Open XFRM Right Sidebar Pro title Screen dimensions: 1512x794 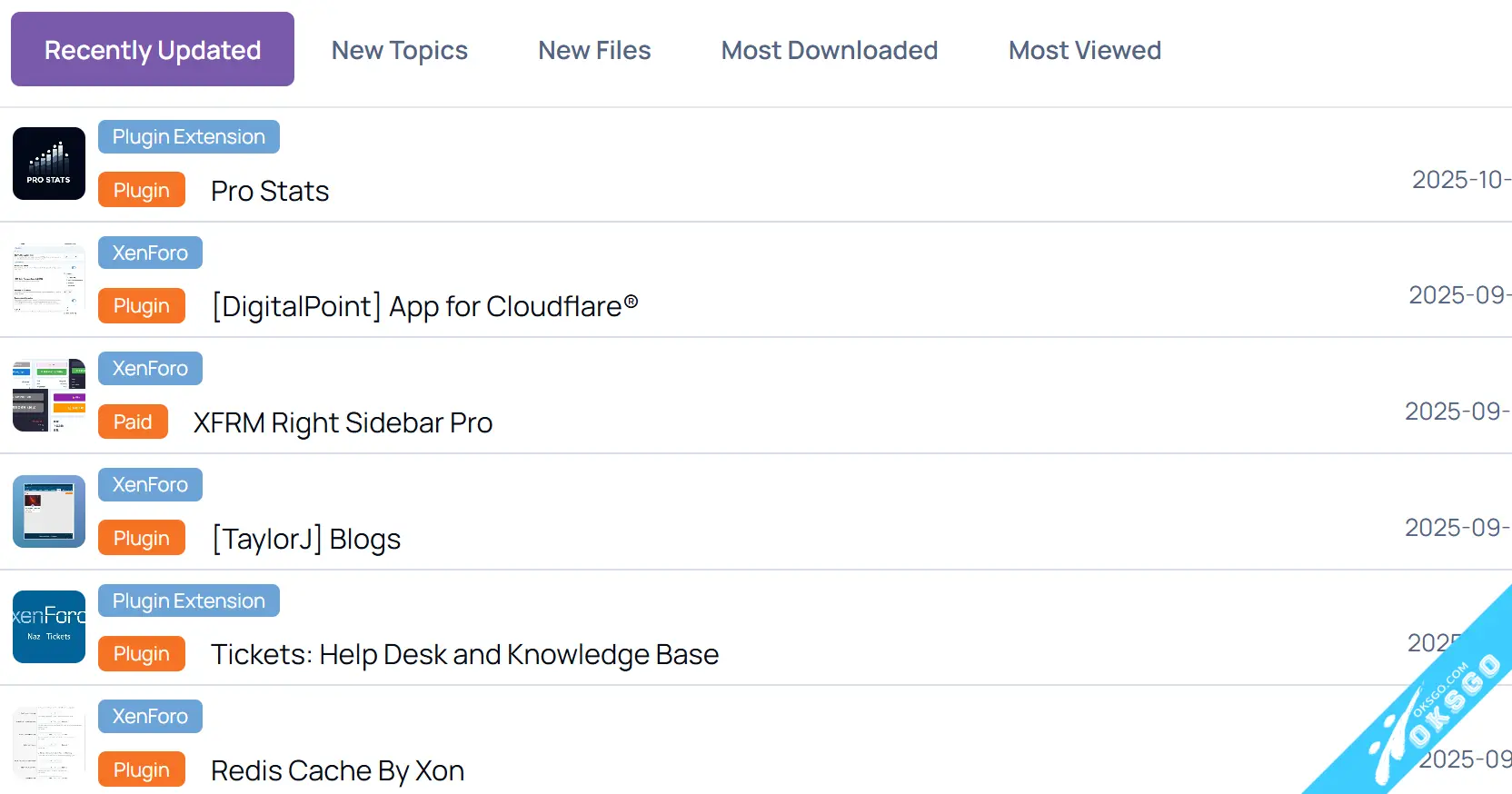(343, 422)
